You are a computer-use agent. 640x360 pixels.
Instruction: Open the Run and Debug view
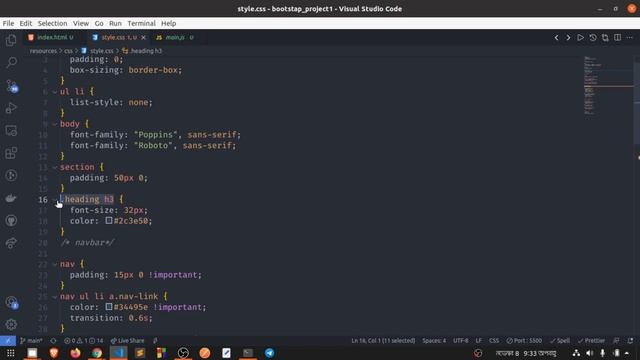click(11, 108)
